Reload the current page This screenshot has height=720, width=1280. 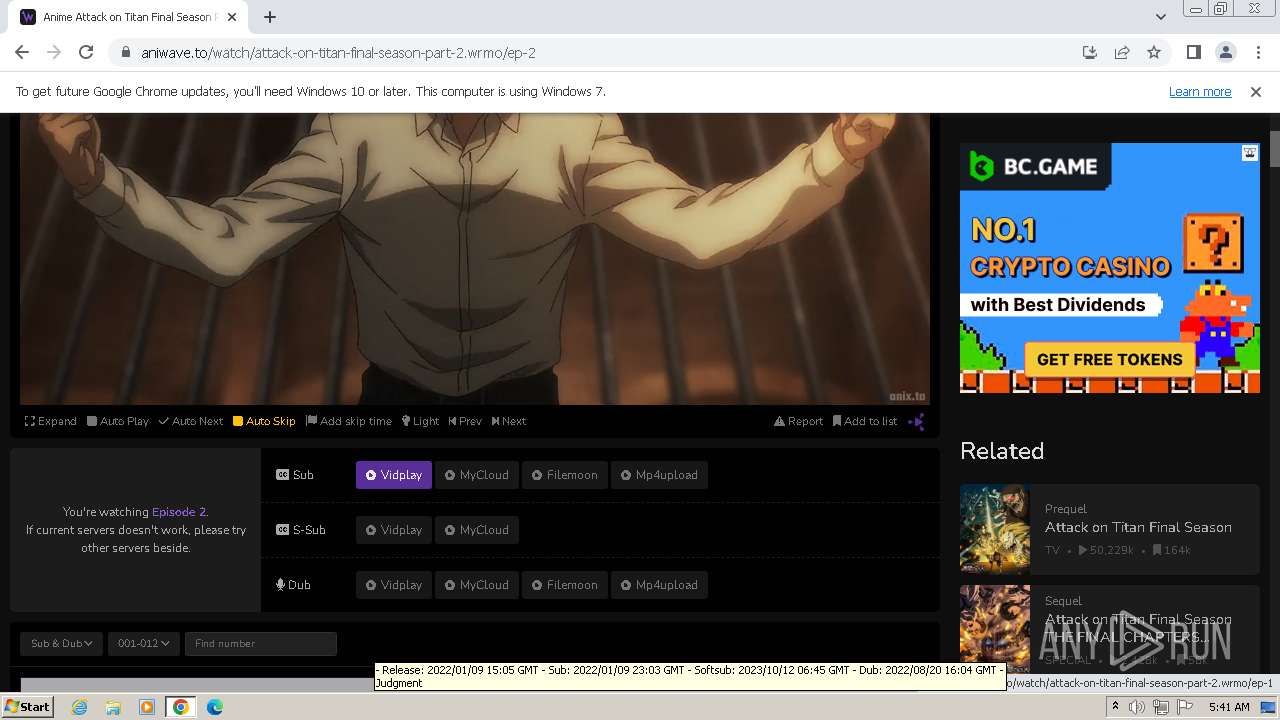pyautogui.click(x=86, y=53)
